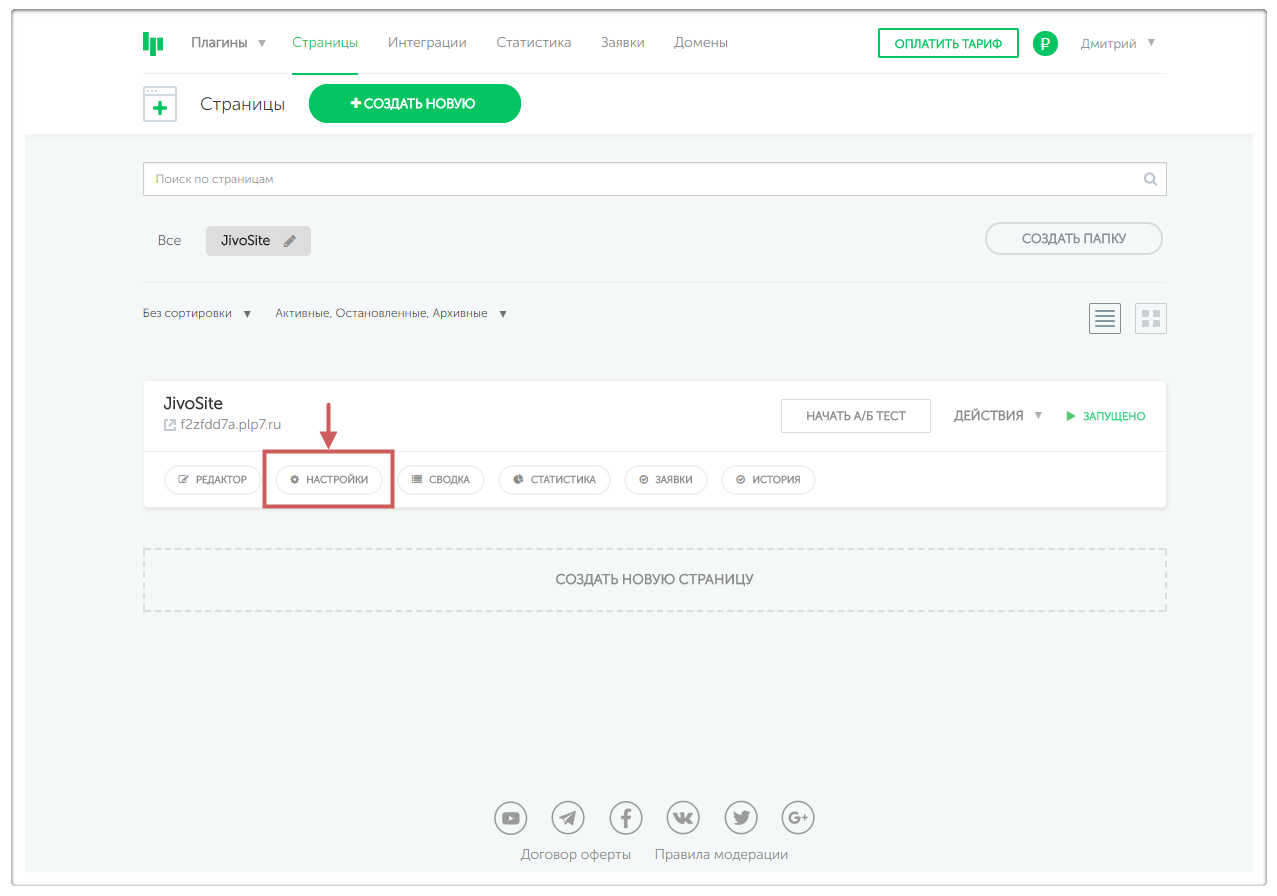
Task: Open the Google Plus icon
Action: pyautogui.click(x=798, y=818)
